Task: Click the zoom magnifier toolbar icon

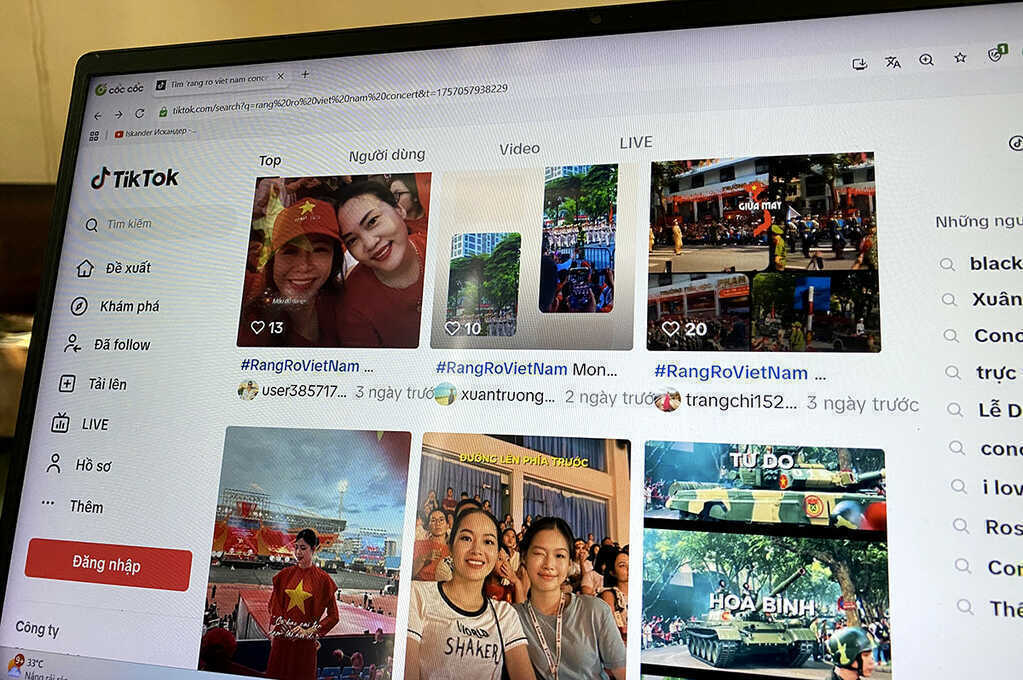Action: pos(926,60)
